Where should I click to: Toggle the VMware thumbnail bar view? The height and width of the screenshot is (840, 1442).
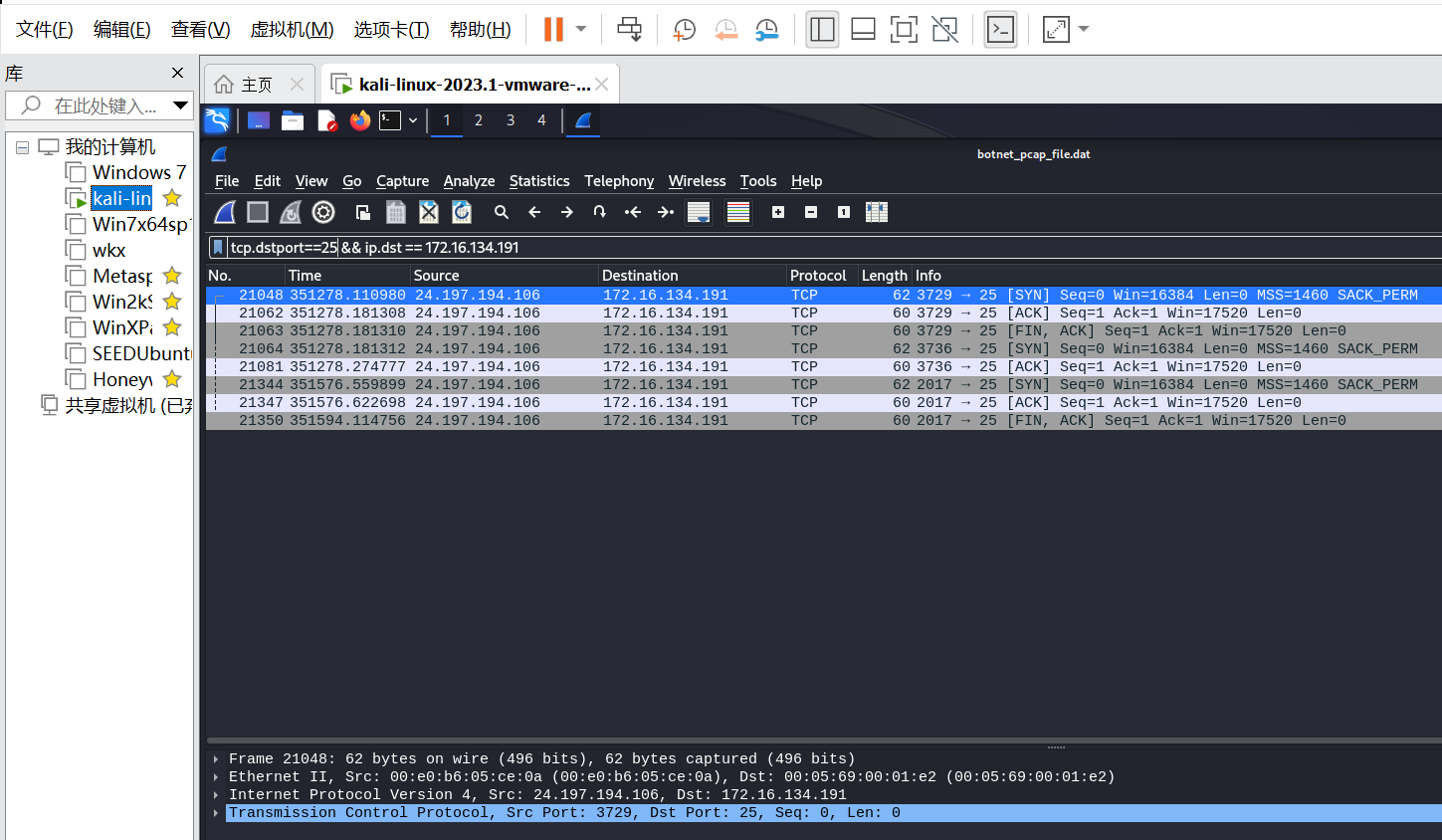(864, 29)
